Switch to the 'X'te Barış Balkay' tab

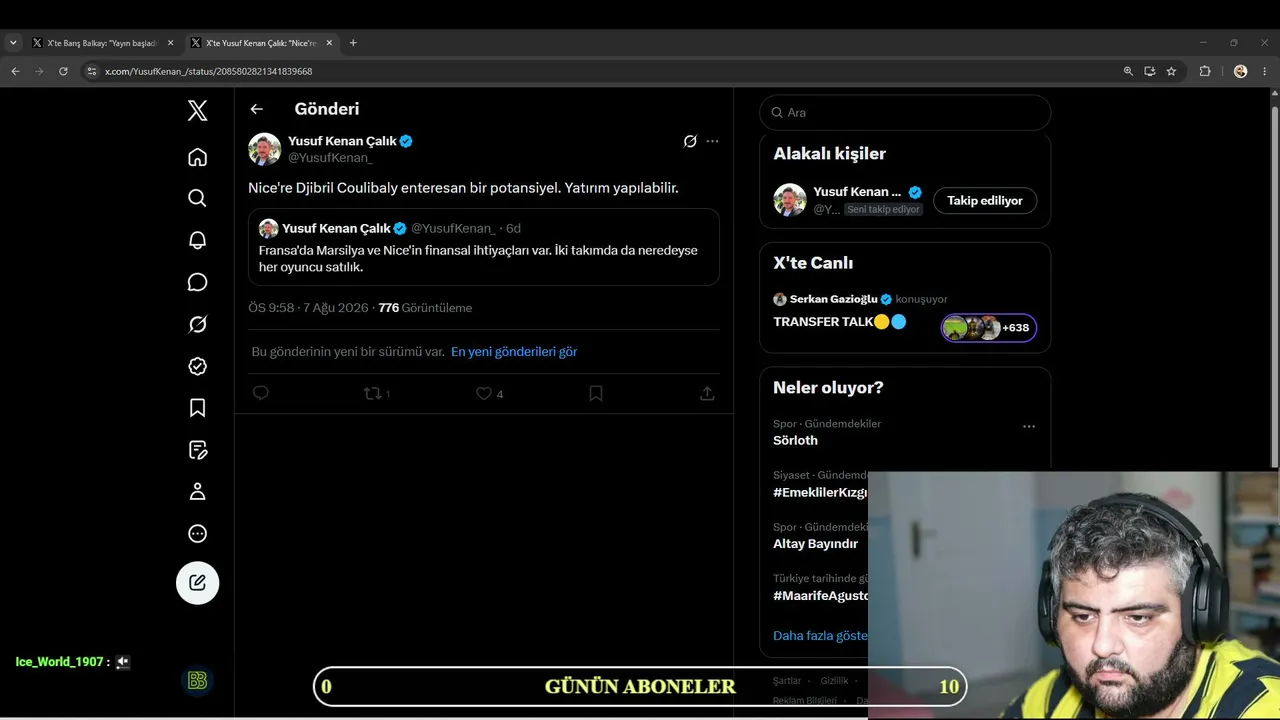tap(102, 43)
